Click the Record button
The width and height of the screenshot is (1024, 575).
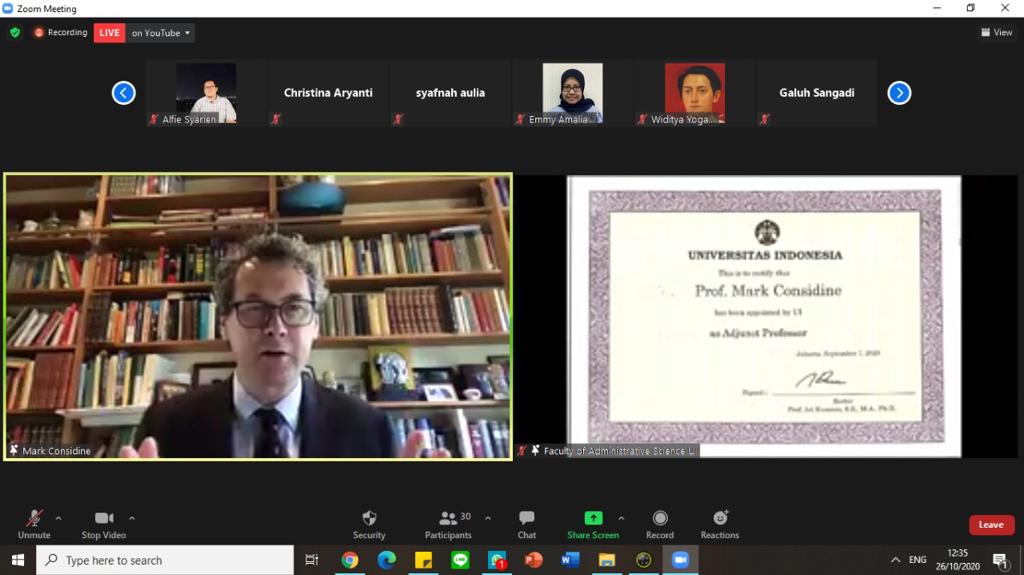[x=660, y=525]
